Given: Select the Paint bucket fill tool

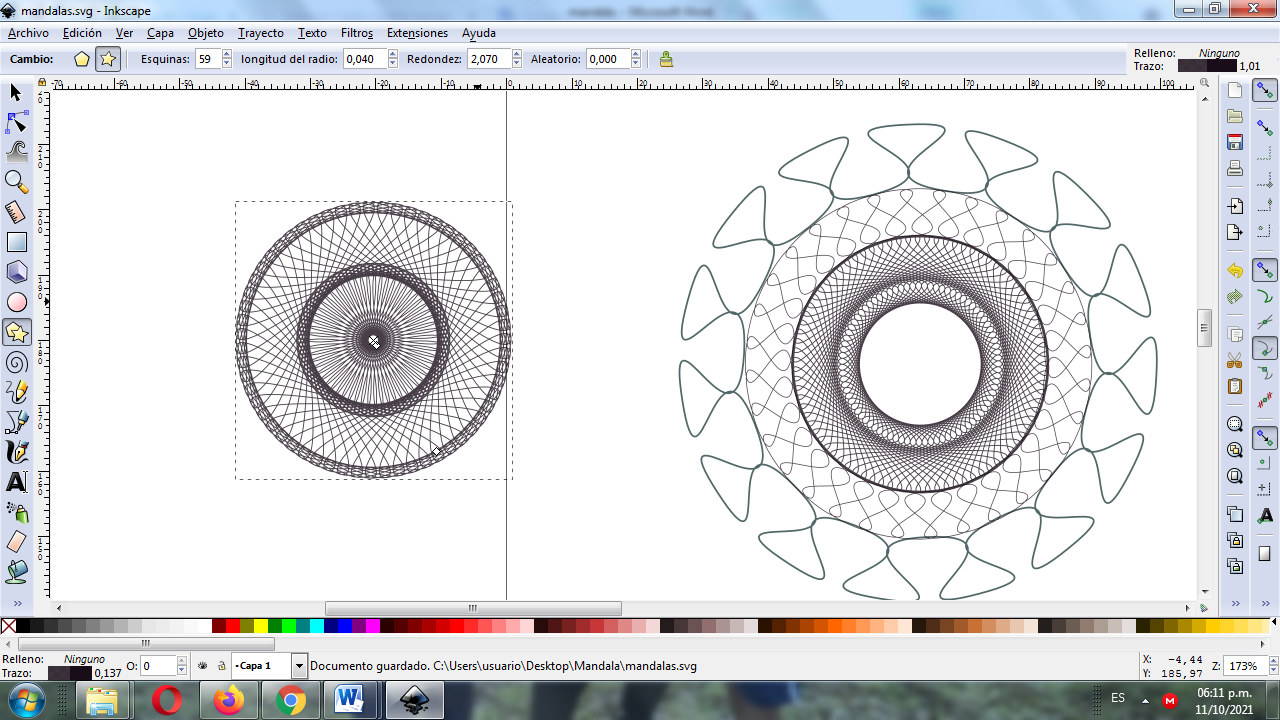Looking at the screenshot, I should coord(16,572).
